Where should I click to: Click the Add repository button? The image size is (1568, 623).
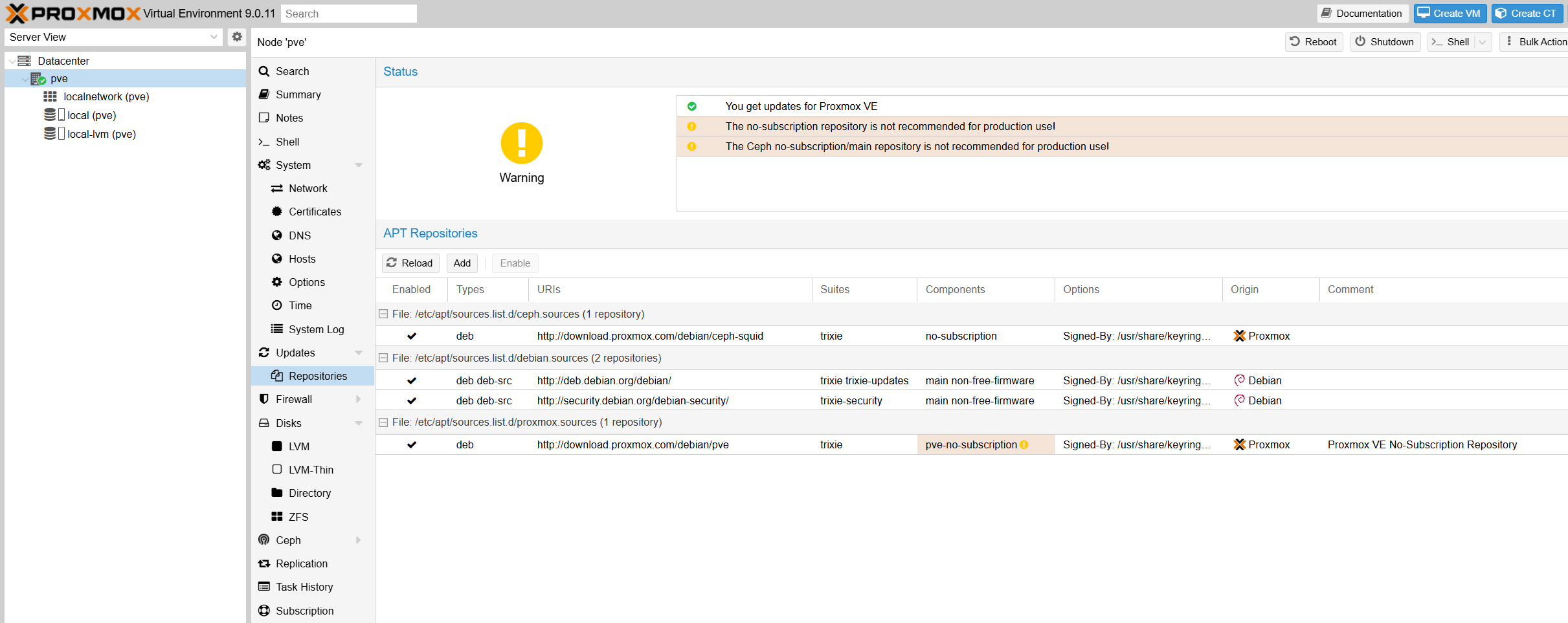pos(462,263)
